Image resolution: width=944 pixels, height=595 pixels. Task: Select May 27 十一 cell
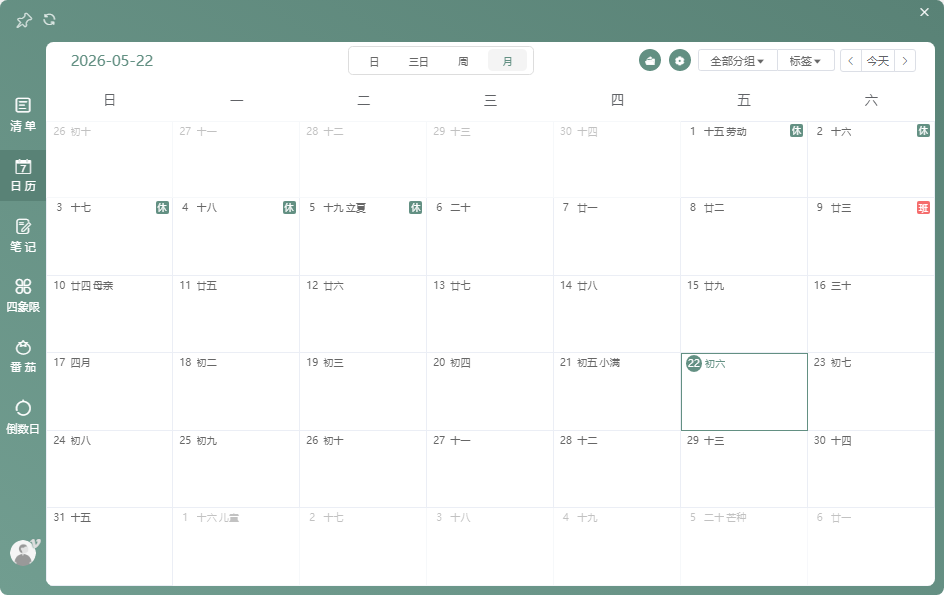490,469
